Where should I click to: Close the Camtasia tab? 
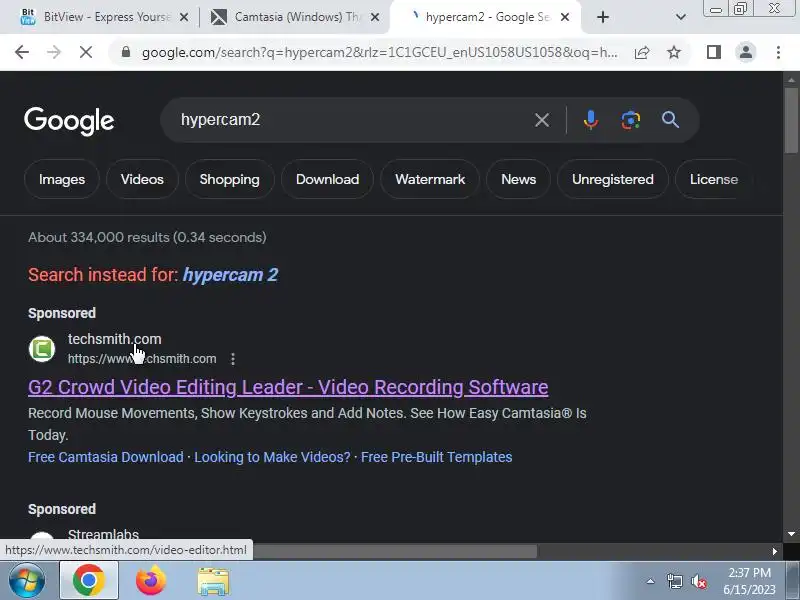(x=374, y=17)
